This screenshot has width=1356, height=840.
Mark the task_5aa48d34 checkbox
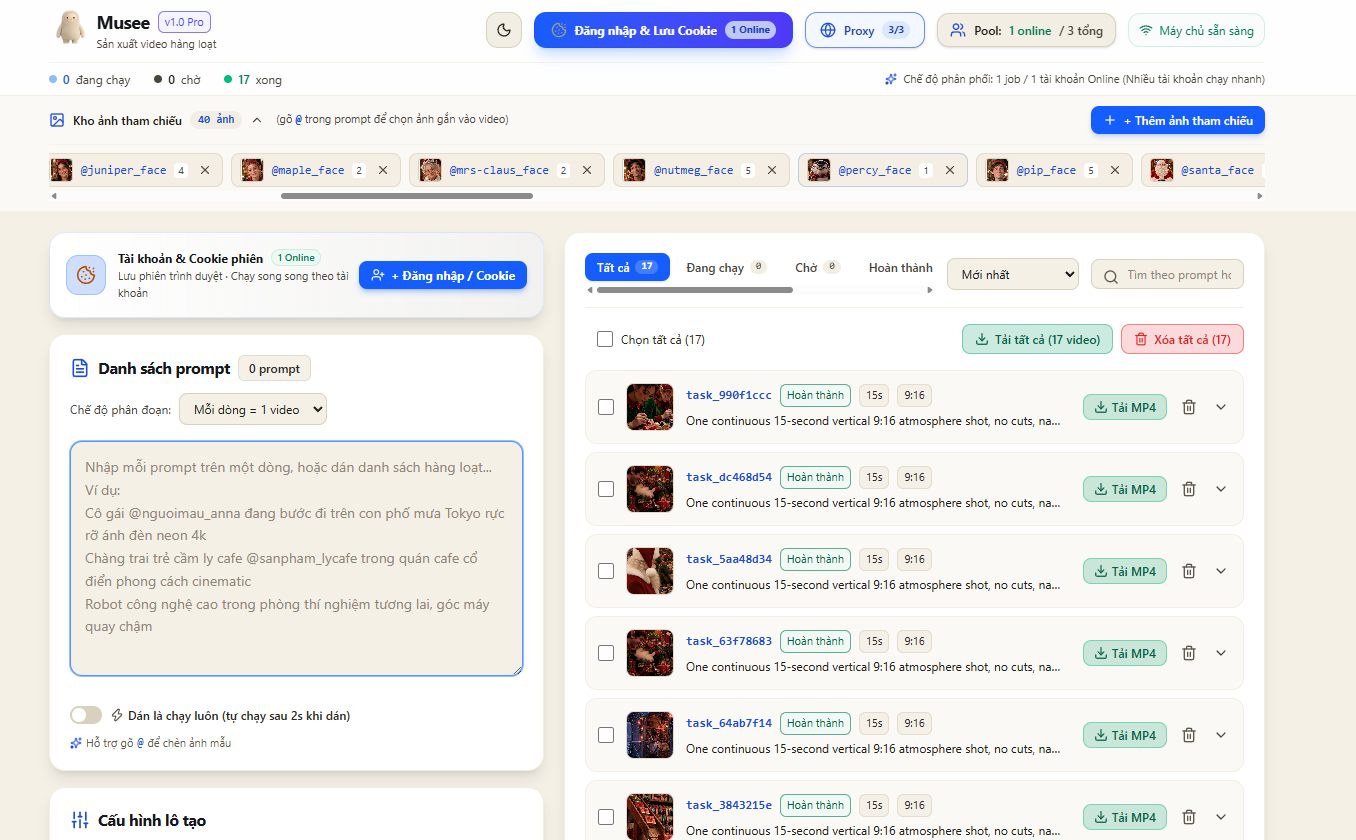tap(606, 571)
